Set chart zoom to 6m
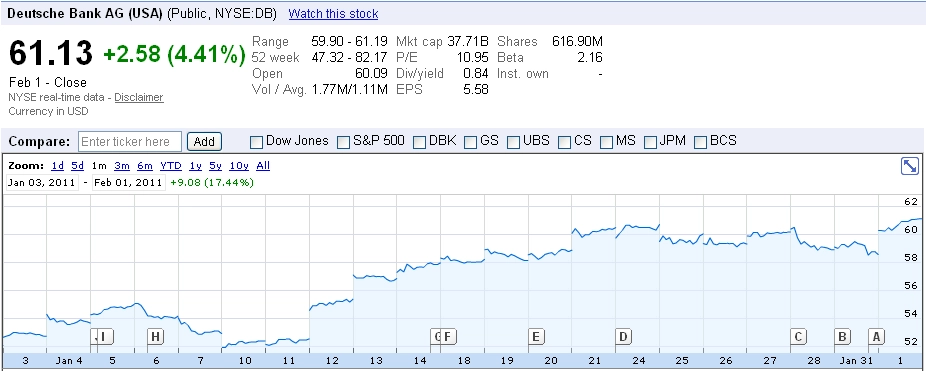This screenshot has height=371, width=926. point(145,166)
